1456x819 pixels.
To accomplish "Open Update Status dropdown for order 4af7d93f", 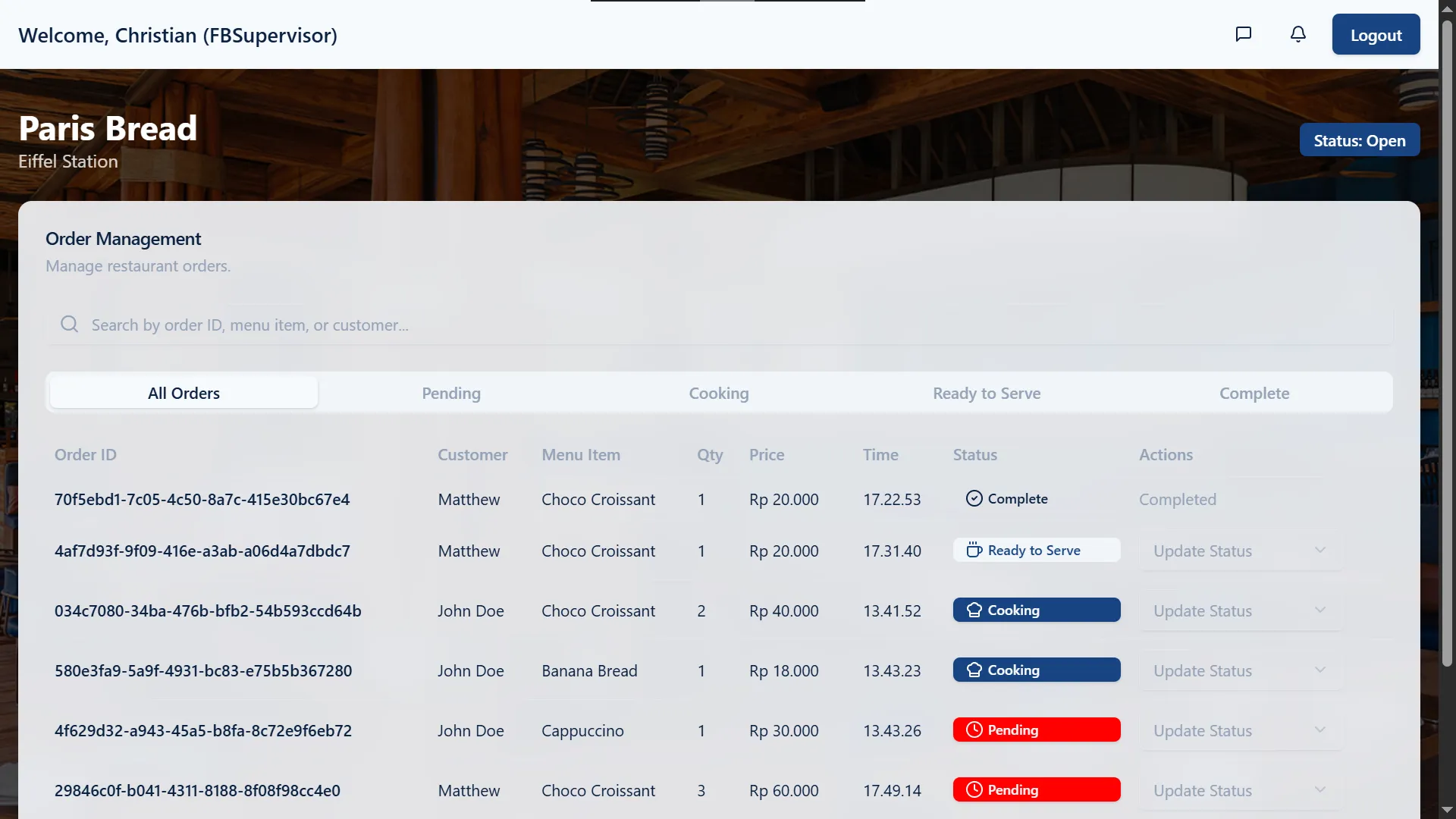I will pyautogui.click(x=1240, y=551).
